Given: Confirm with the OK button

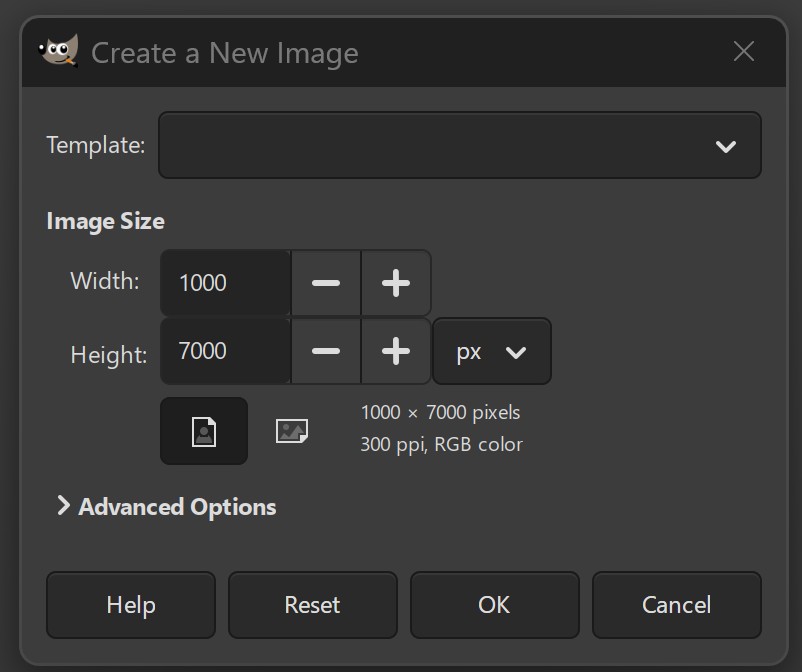Looking at the screenshot, I should pos(494,605).
